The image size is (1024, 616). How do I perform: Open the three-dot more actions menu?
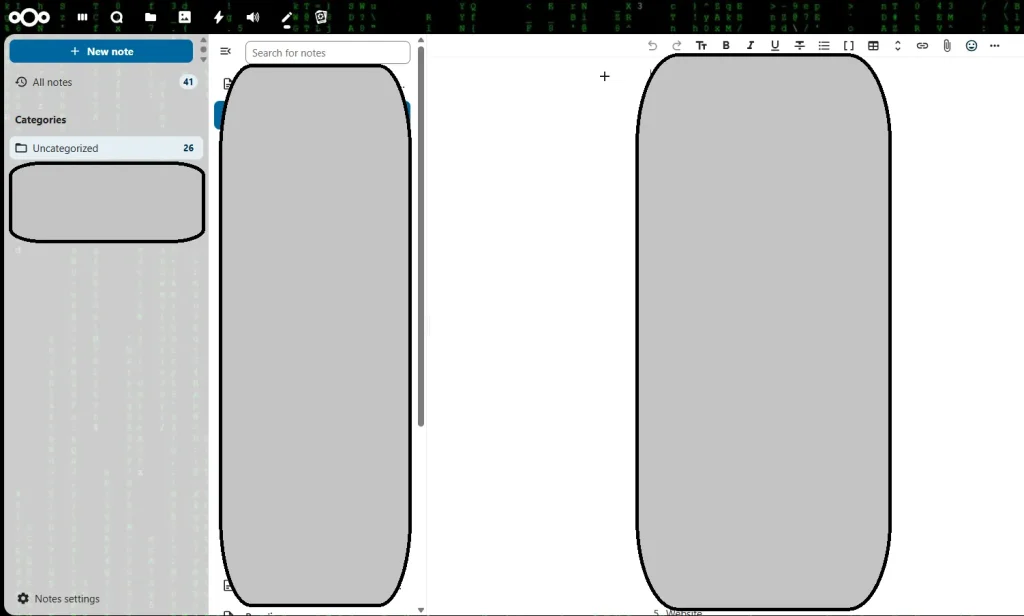coord(995,46)
